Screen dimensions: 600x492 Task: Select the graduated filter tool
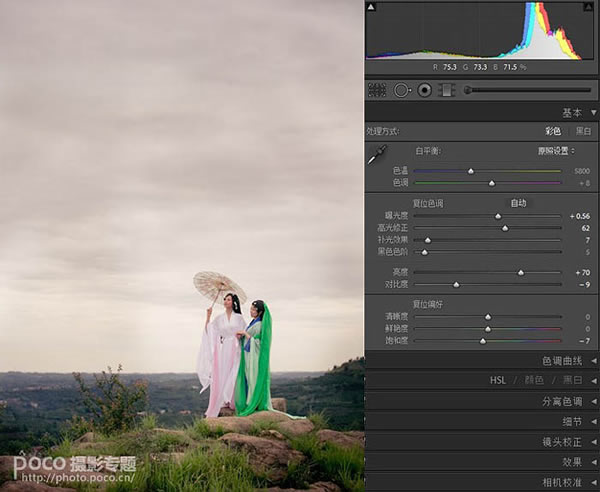click(x=446, y=90)
